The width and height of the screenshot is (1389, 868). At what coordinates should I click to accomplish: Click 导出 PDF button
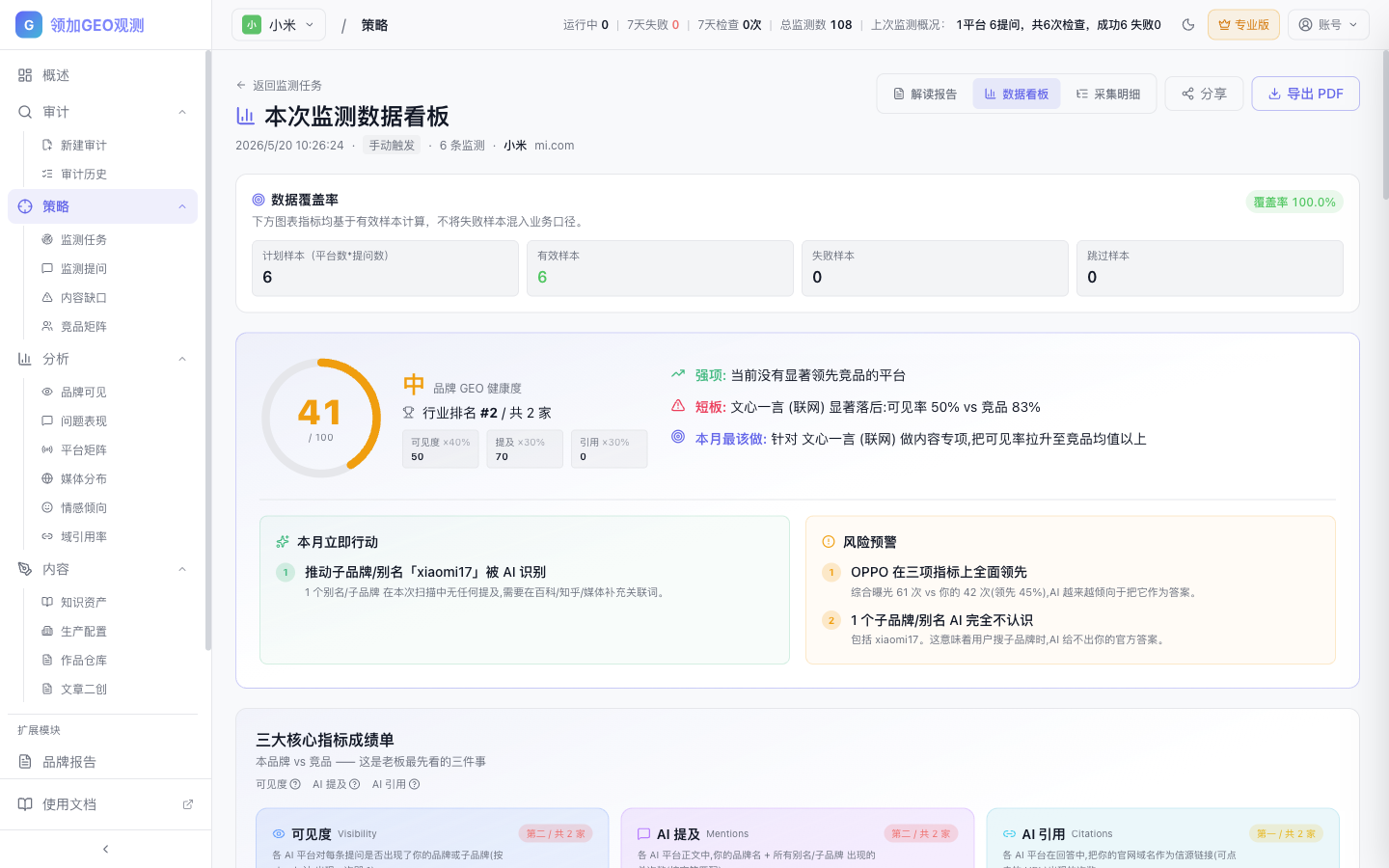pos(1305,94)
